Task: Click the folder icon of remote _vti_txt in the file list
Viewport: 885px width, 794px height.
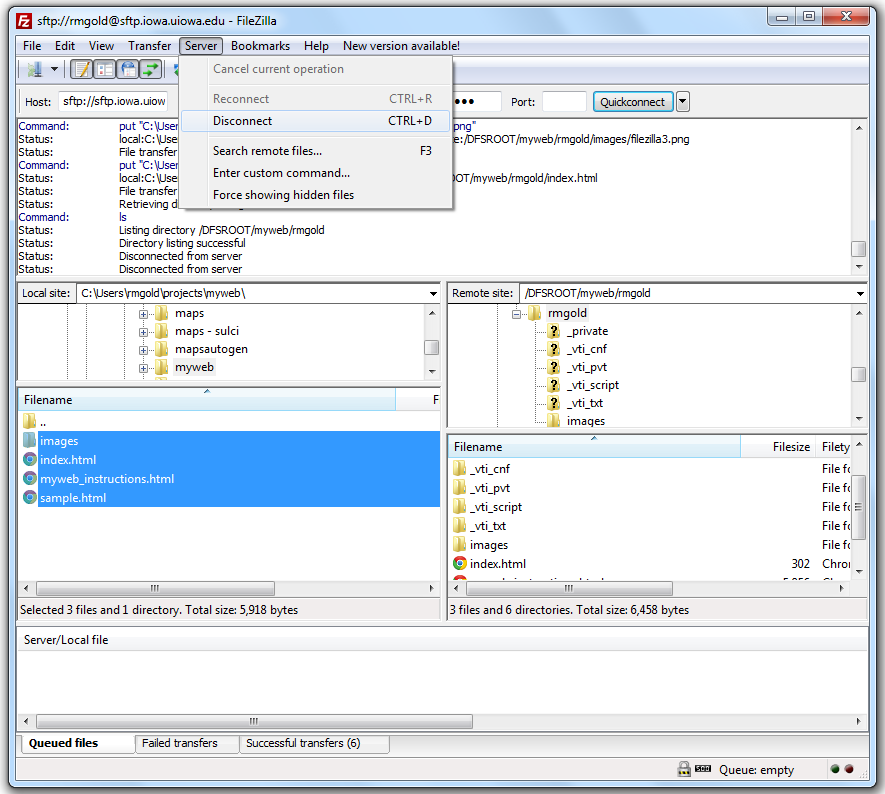Action: click(x=459, y=526)
